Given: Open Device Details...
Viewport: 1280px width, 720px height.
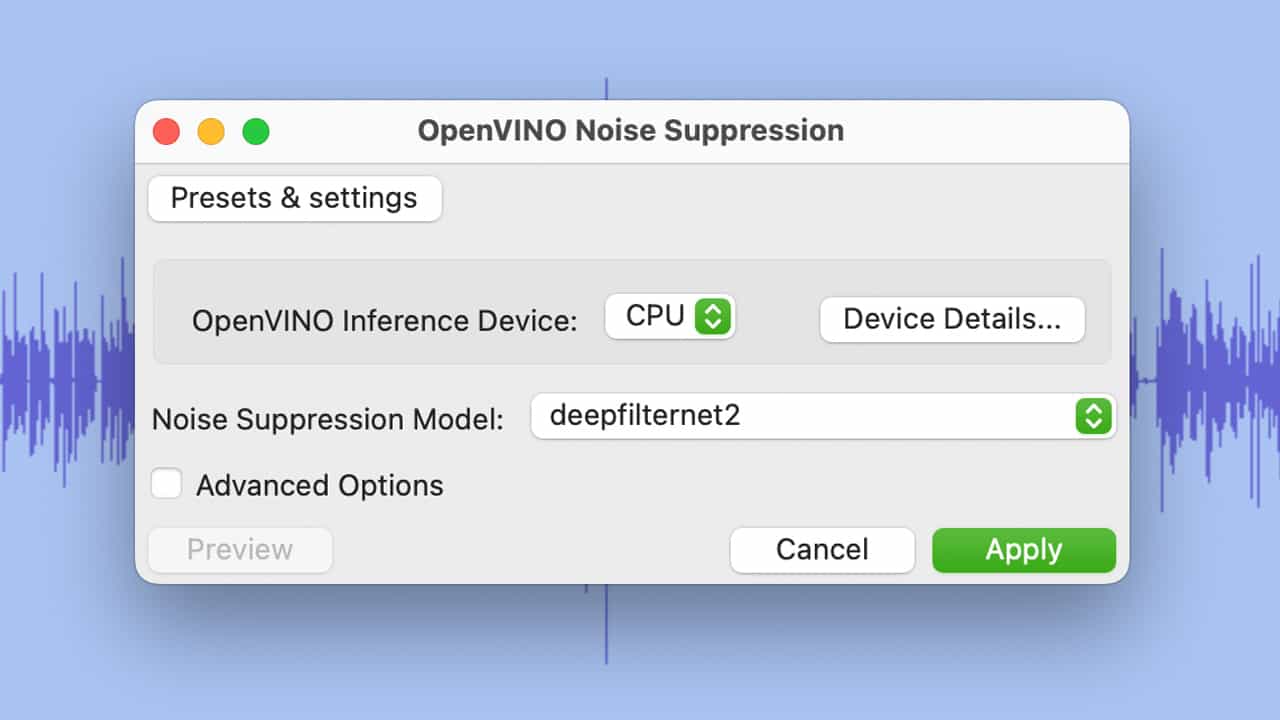Looking at the screenshot, I should (x=952, y=319).
